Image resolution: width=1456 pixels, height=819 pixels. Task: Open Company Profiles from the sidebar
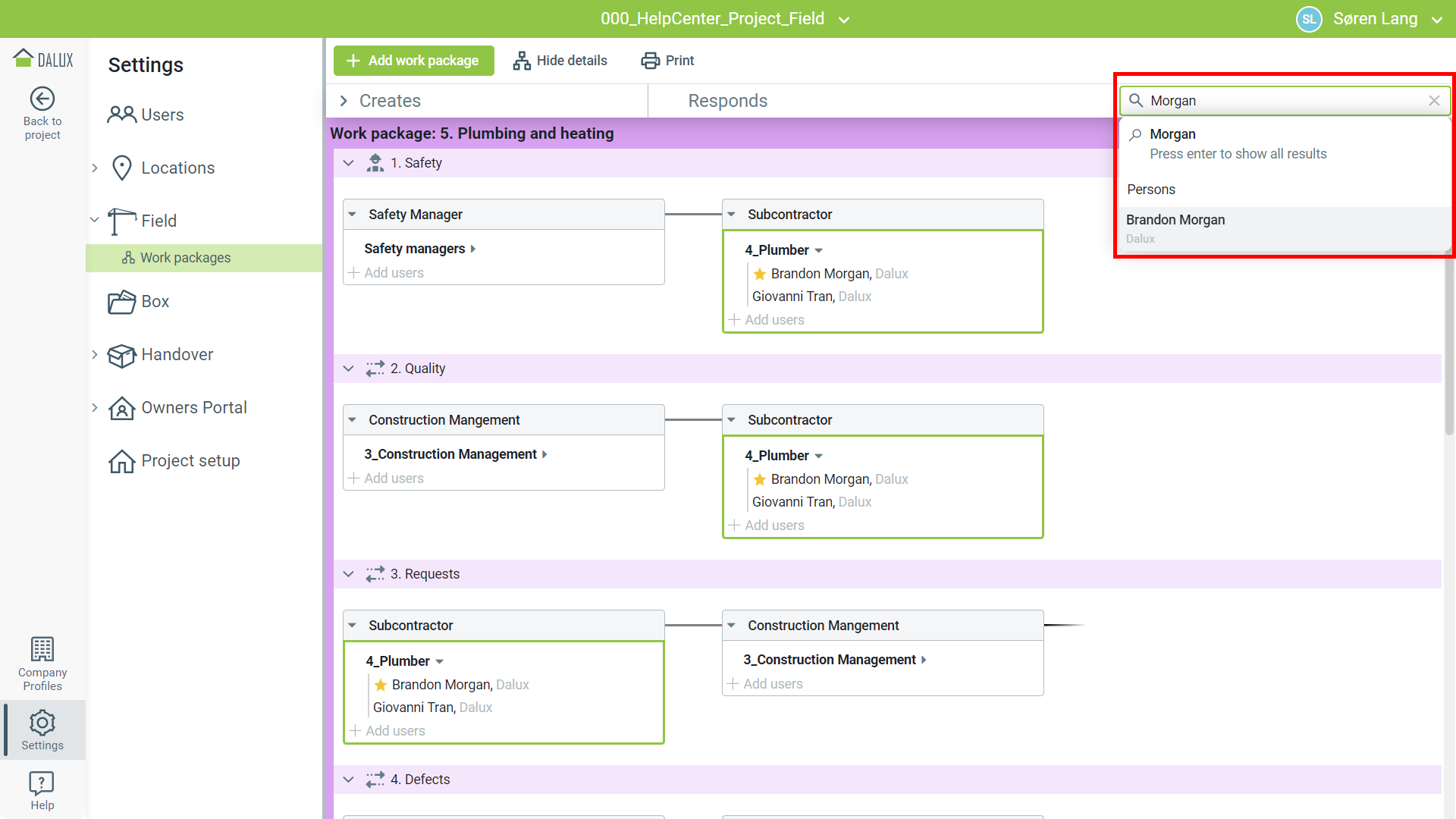(42, 664)
